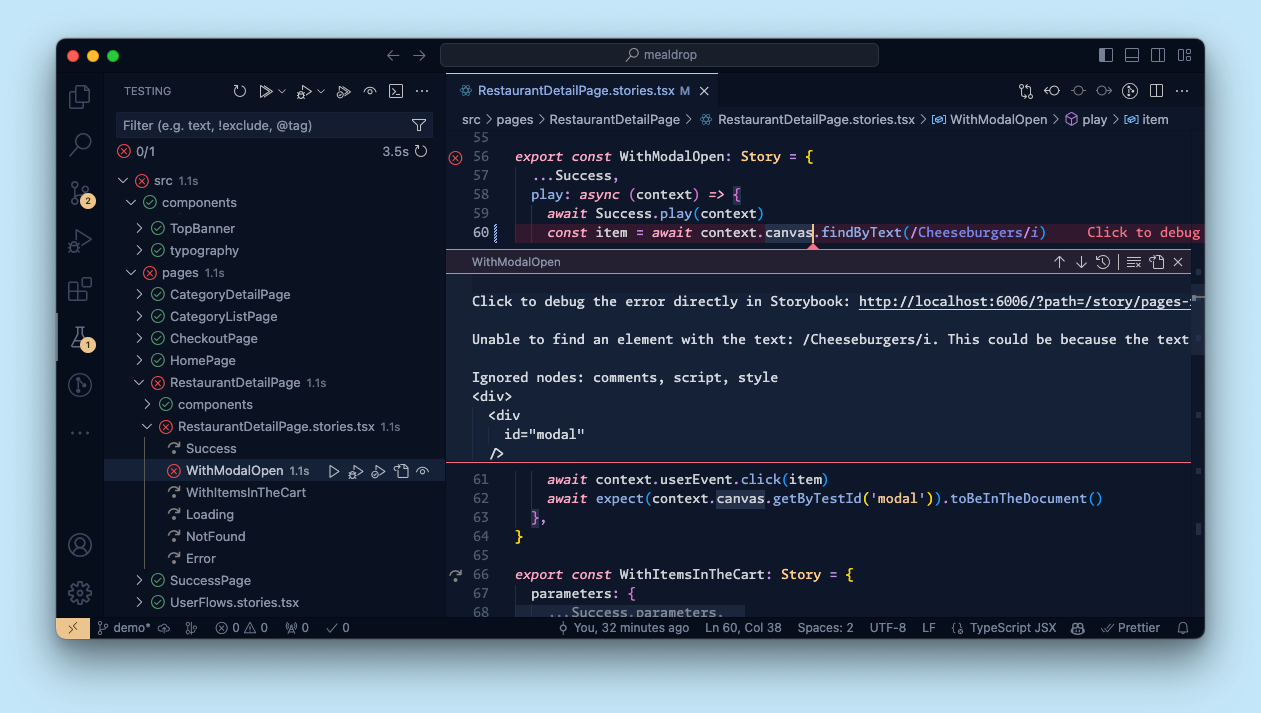Collapse the WithModalOpen error peek view

tap(1178, 262)
